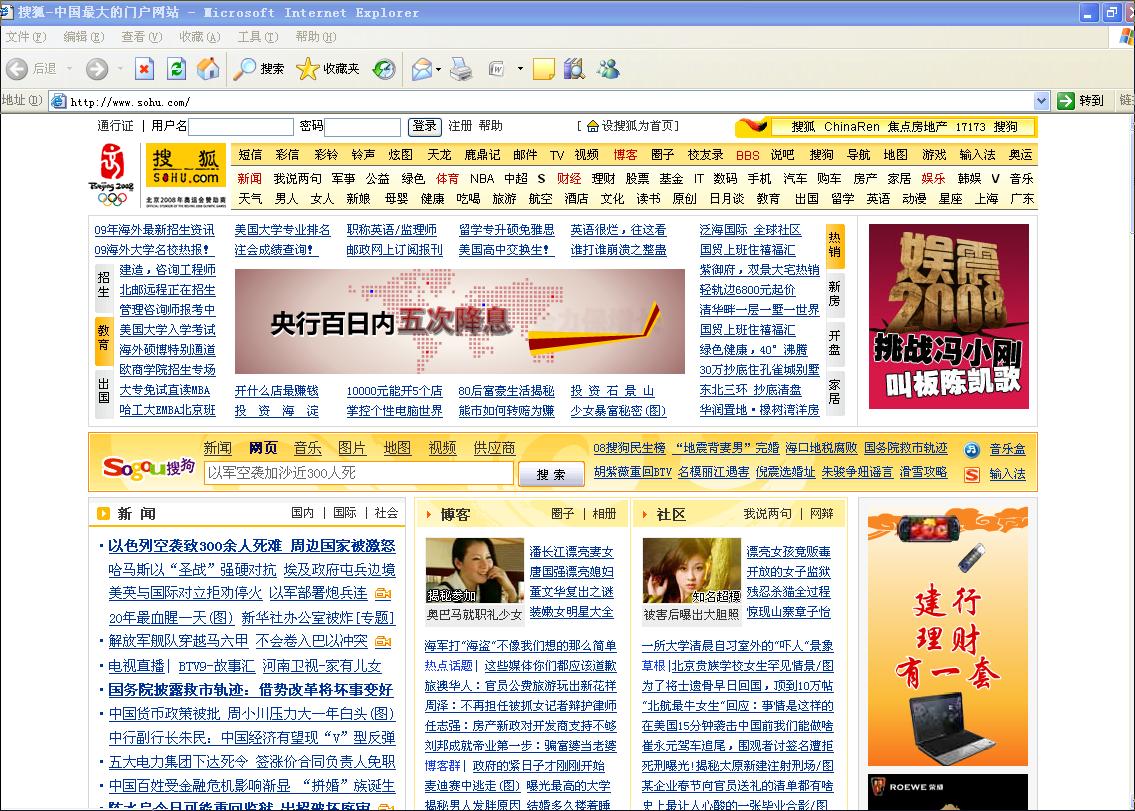This screenshot has width=1135, height=811.
Task: Open the Discuss yellow note icon
Action: pyautogui.click(x=543, y=69)
